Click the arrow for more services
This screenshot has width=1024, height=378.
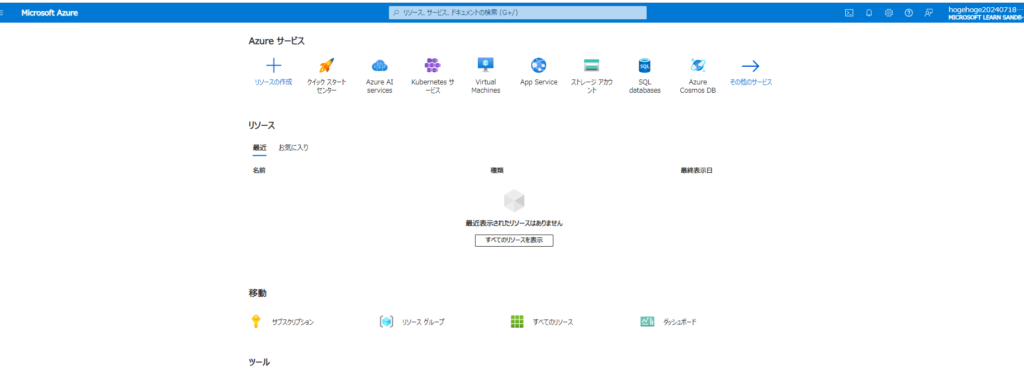pos(750,65)
